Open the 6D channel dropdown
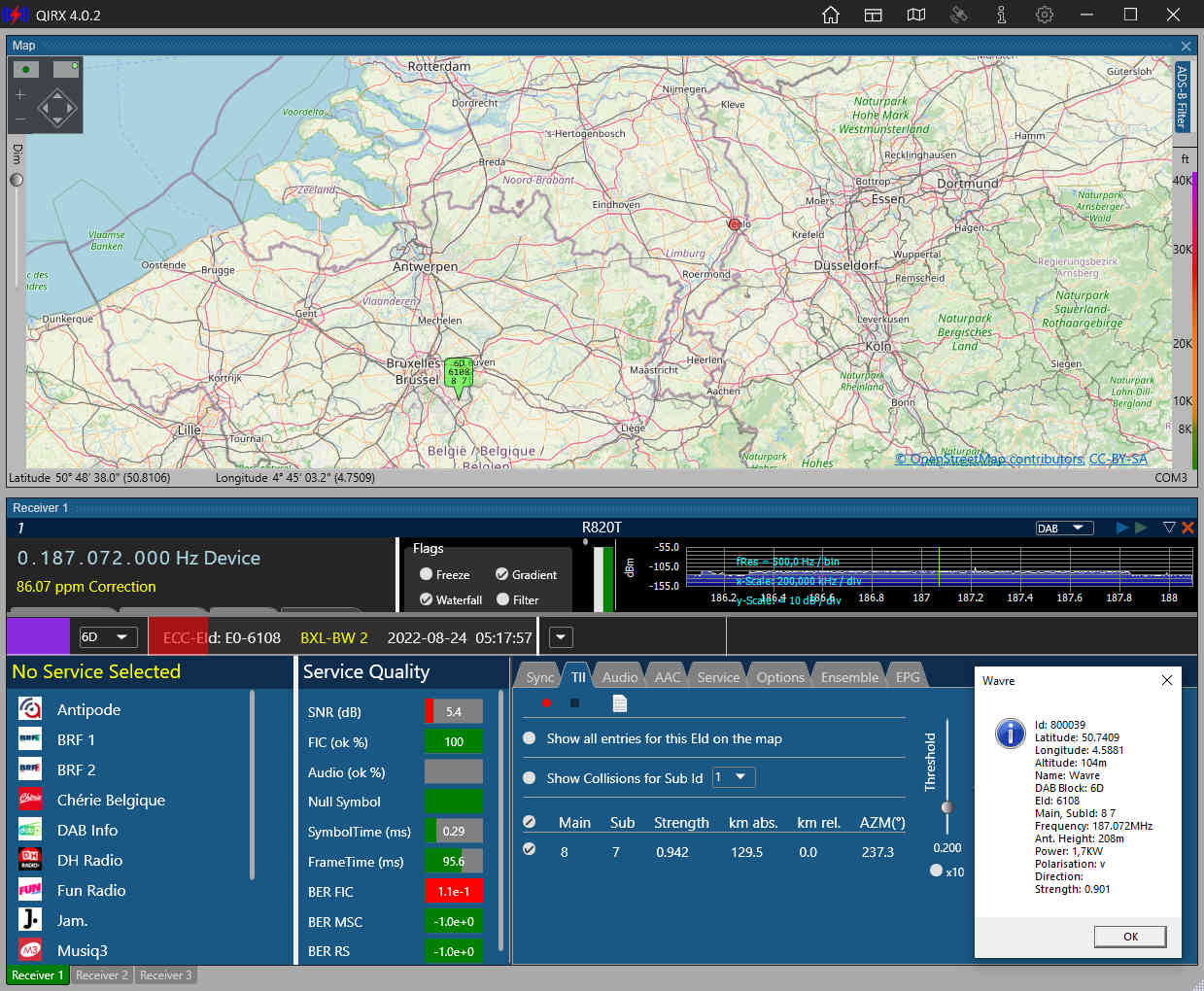 [108, 637]
